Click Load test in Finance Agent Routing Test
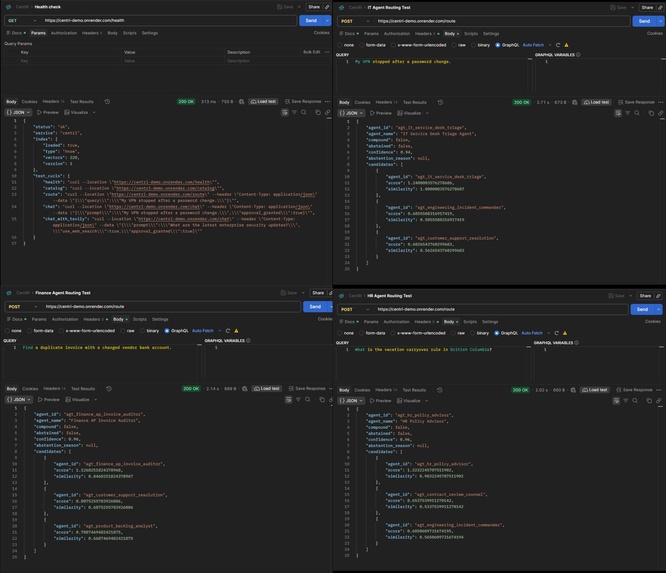The height and width of the screenshot is (573, 666). (x=266, y=389)
